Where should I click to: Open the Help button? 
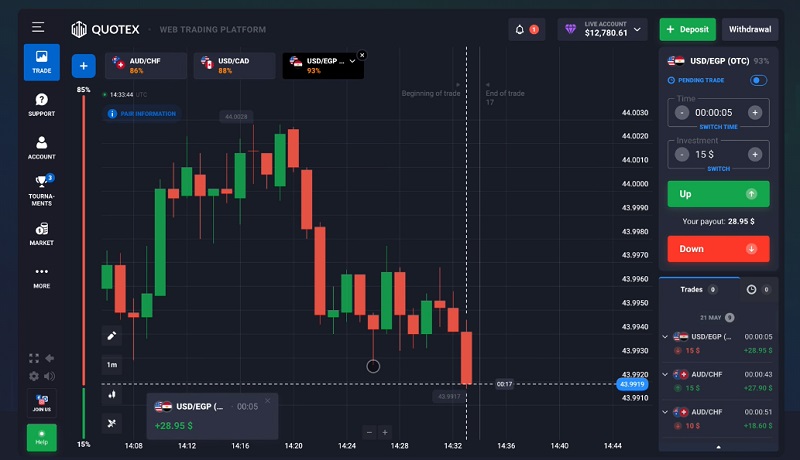click(x=42, y=437)
